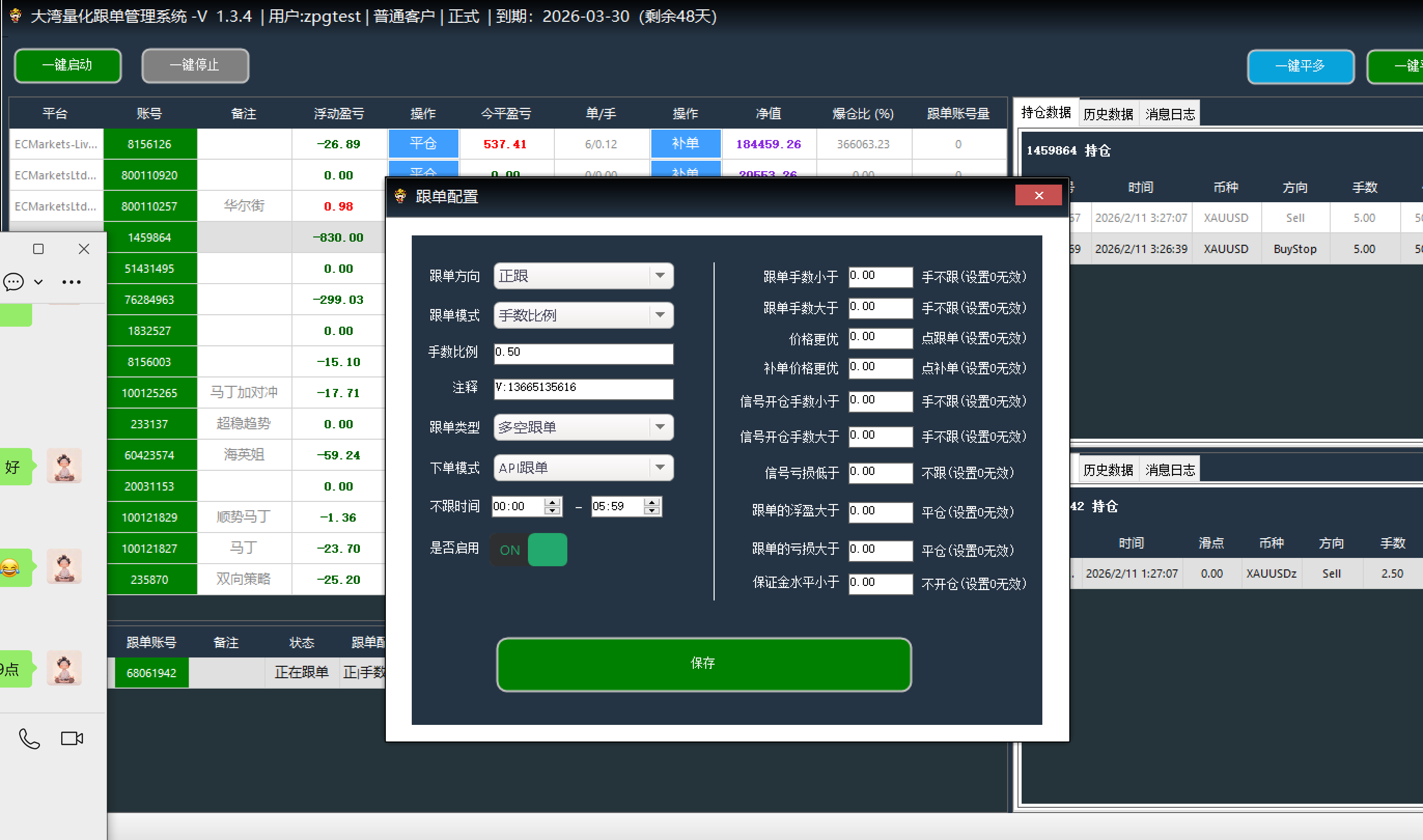Click the chat window close X icon
The height and width of the screenshot is (840, 1423).
coord(84,249)
